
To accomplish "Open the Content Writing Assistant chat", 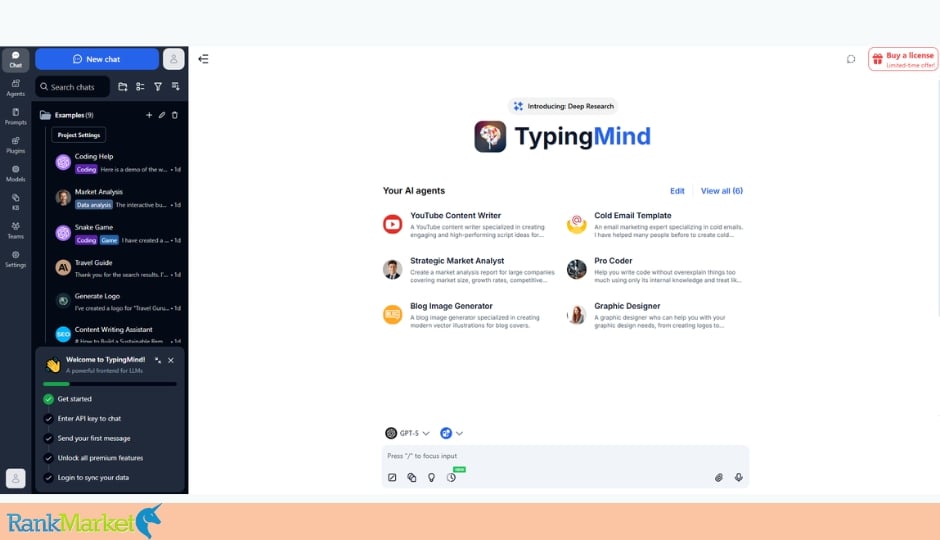I will pyautogui.click(x=118, y=334).
